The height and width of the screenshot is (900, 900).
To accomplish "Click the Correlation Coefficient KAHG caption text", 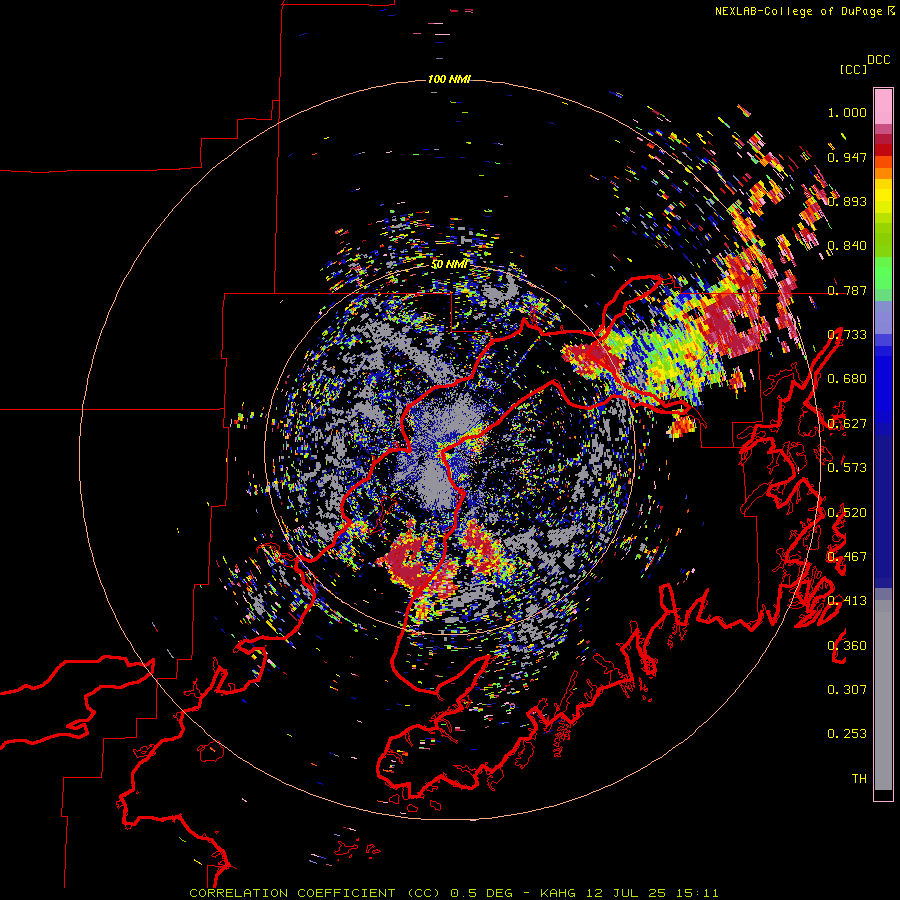I will pos(454,893).
